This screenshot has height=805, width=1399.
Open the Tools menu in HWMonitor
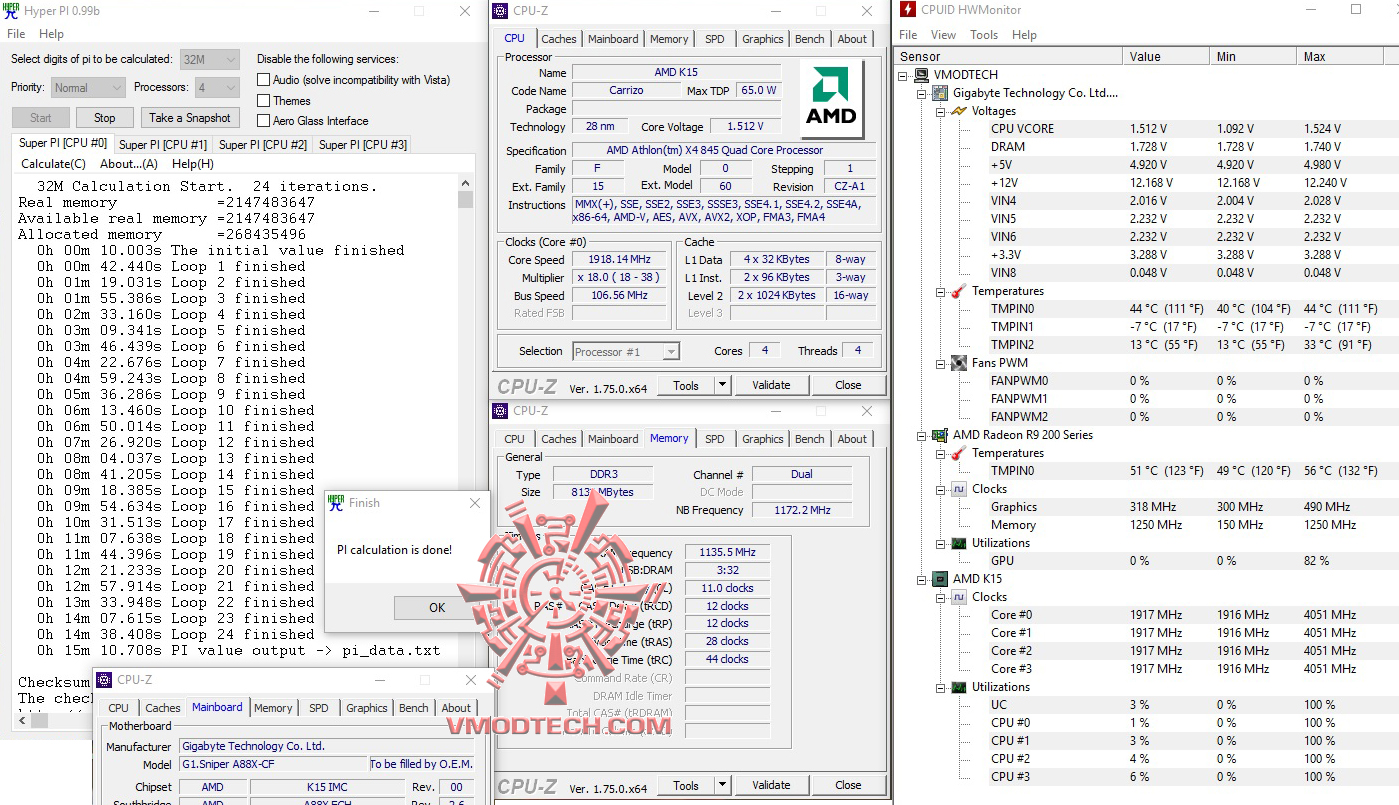point(984,34)
